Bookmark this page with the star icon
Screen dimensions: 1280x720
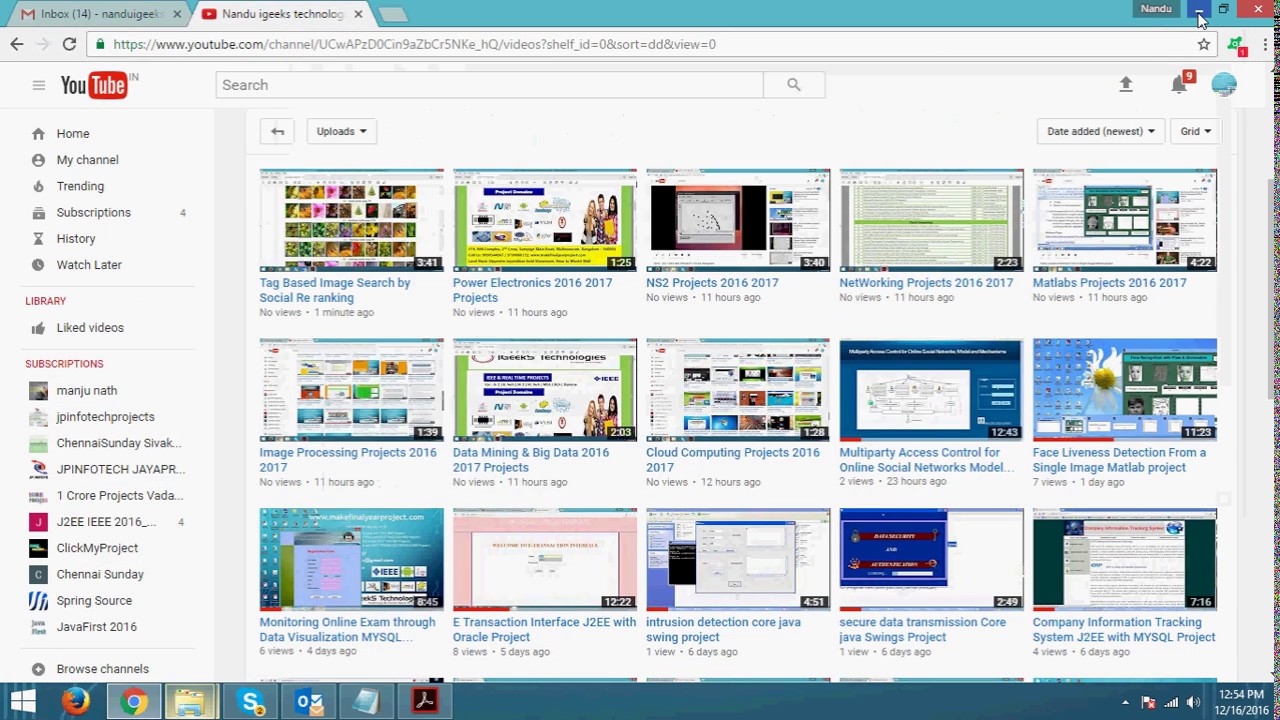coord(1204,44)
